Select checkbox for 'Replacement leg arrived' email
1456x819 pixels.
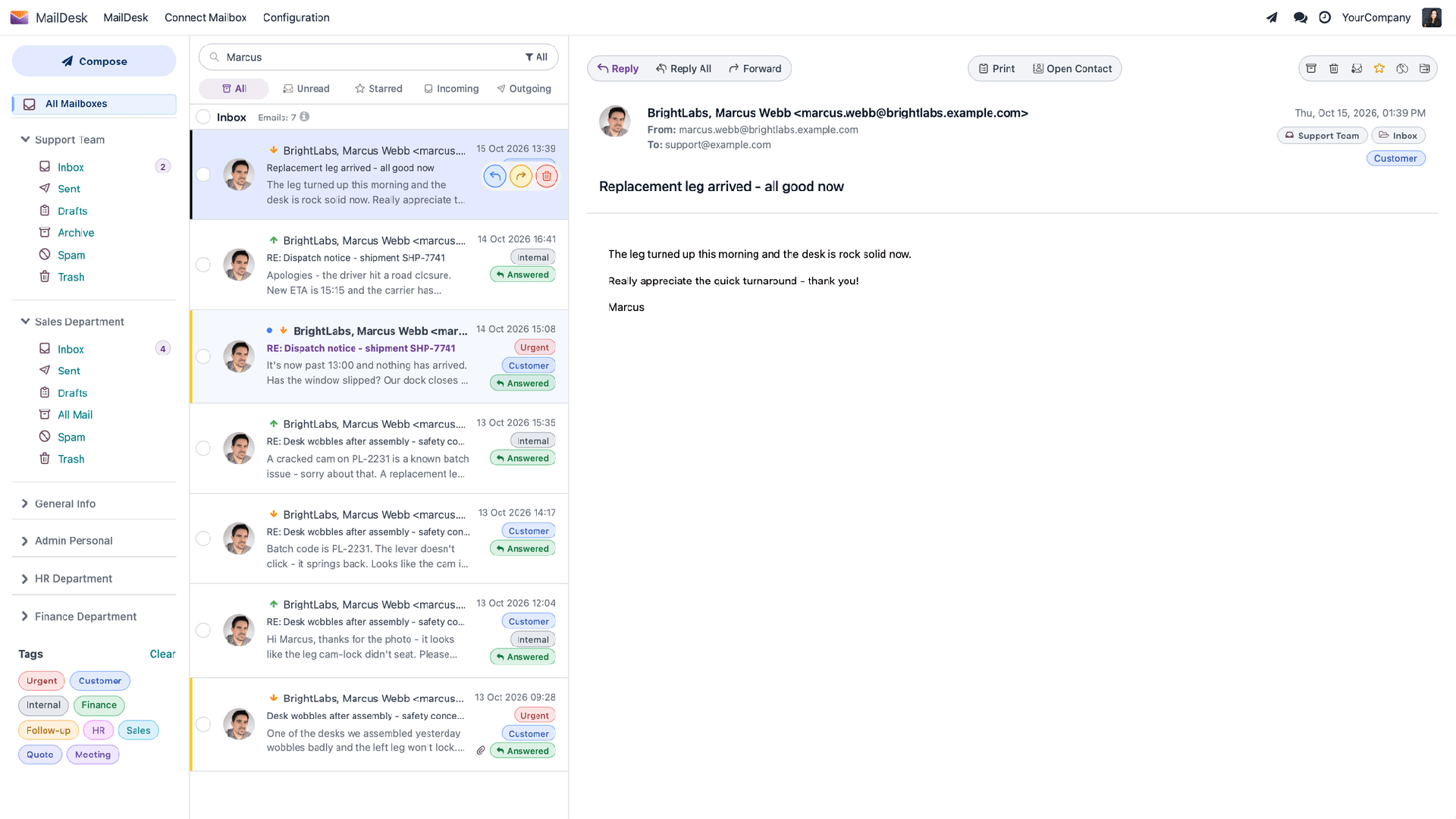pyautogui.click(x=203, y=174)
